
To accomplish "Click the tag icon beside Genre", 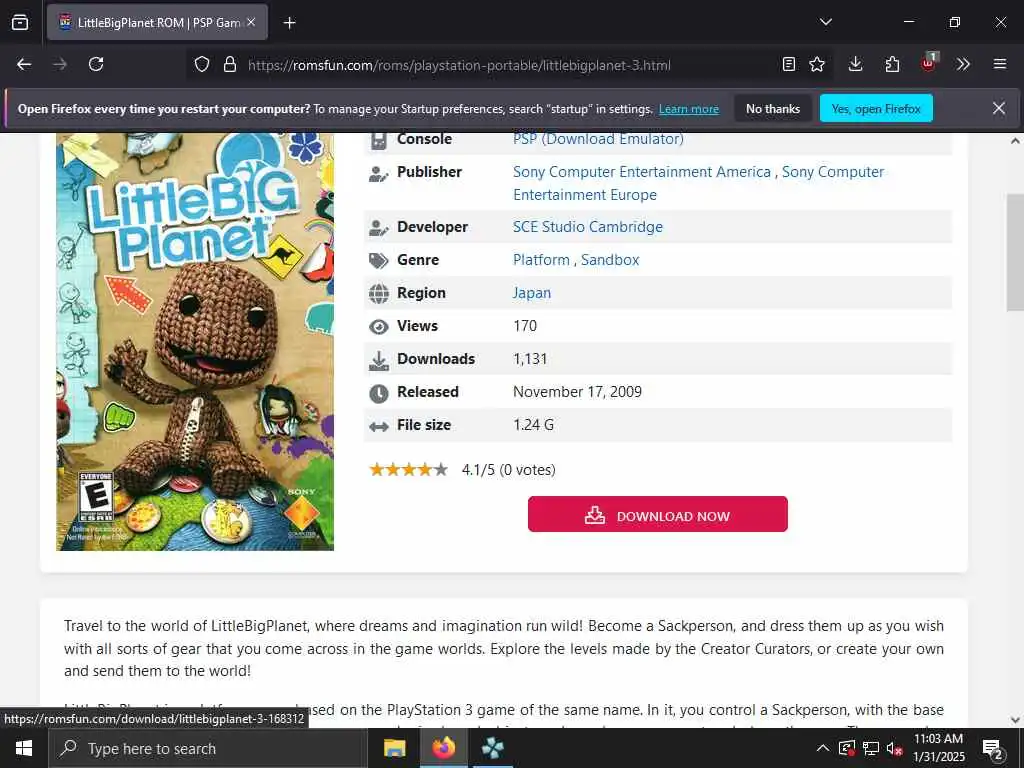I will pyautogui.click(x=379, y=261).
